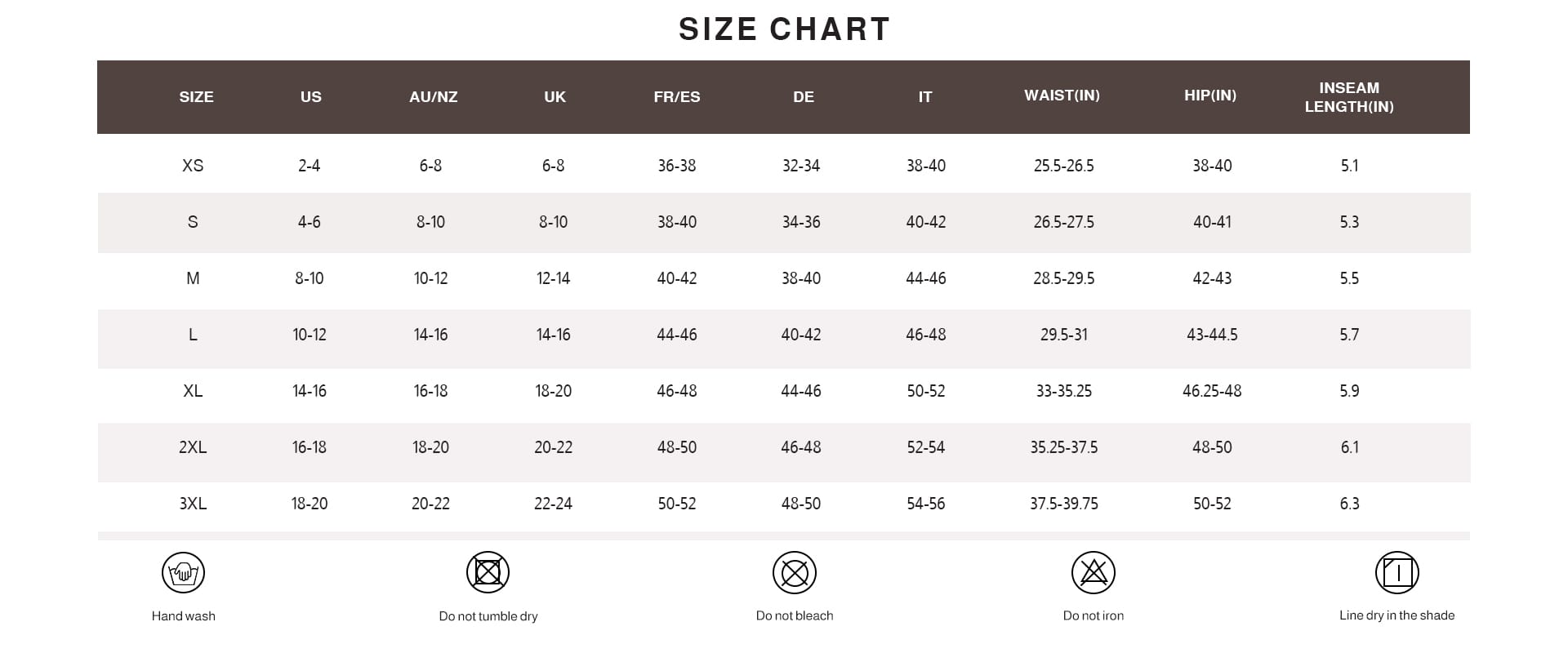Screen dimensions: 1568x653
Task: Click the Do not bleach label text
Action: click(x=795, y=615)
